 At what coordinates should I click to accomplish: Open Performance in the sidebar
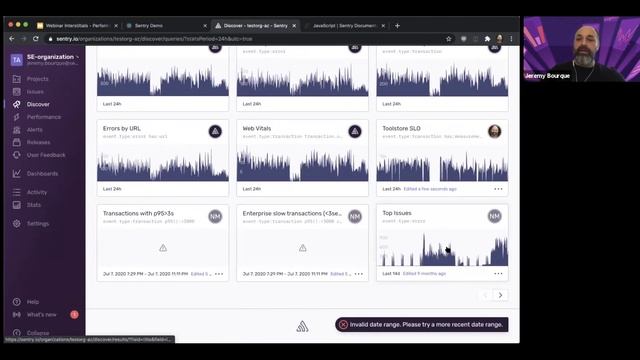[44, 117]
